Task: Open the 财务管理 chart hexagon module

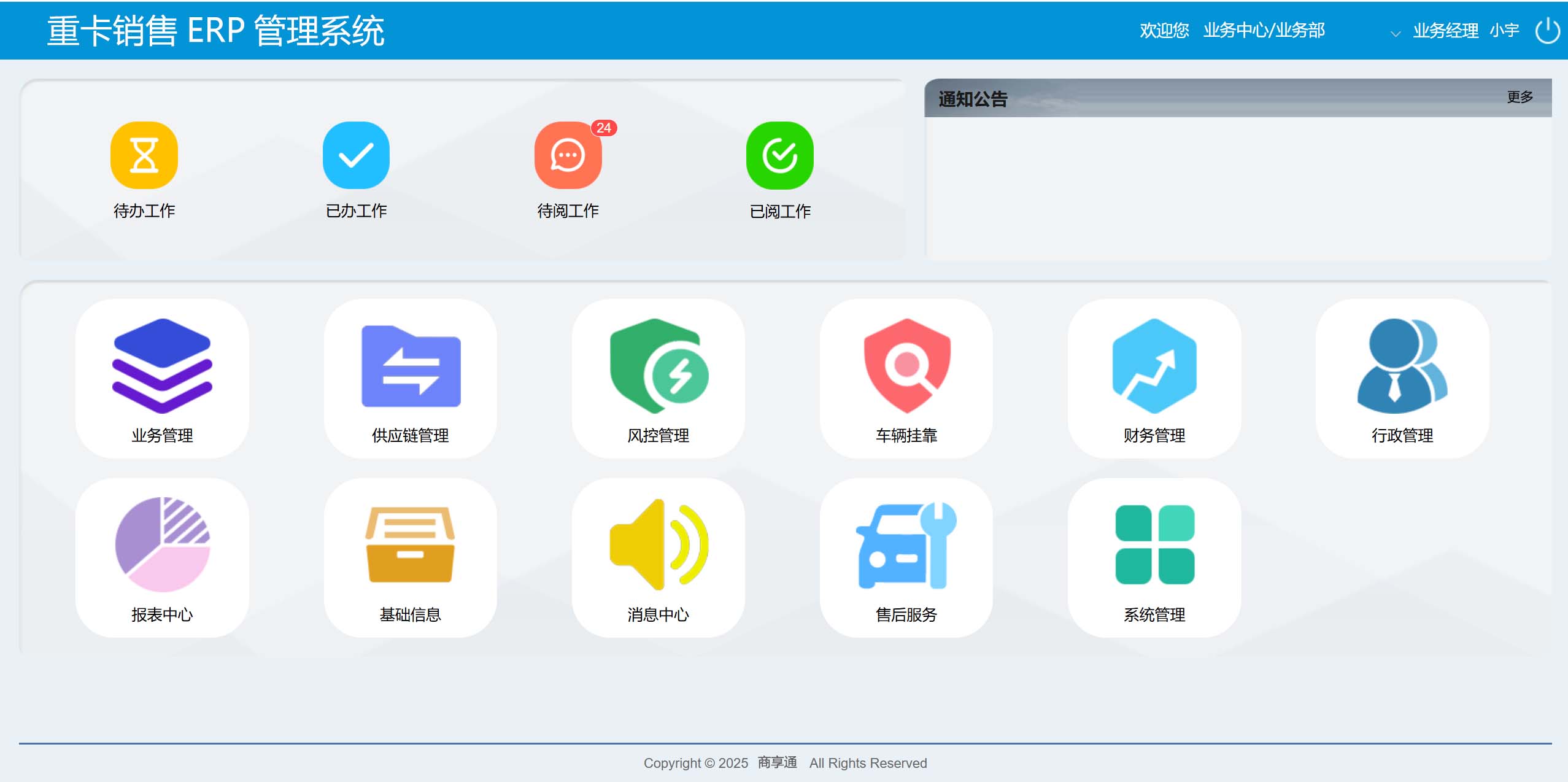Action: tap(1154, 366)
